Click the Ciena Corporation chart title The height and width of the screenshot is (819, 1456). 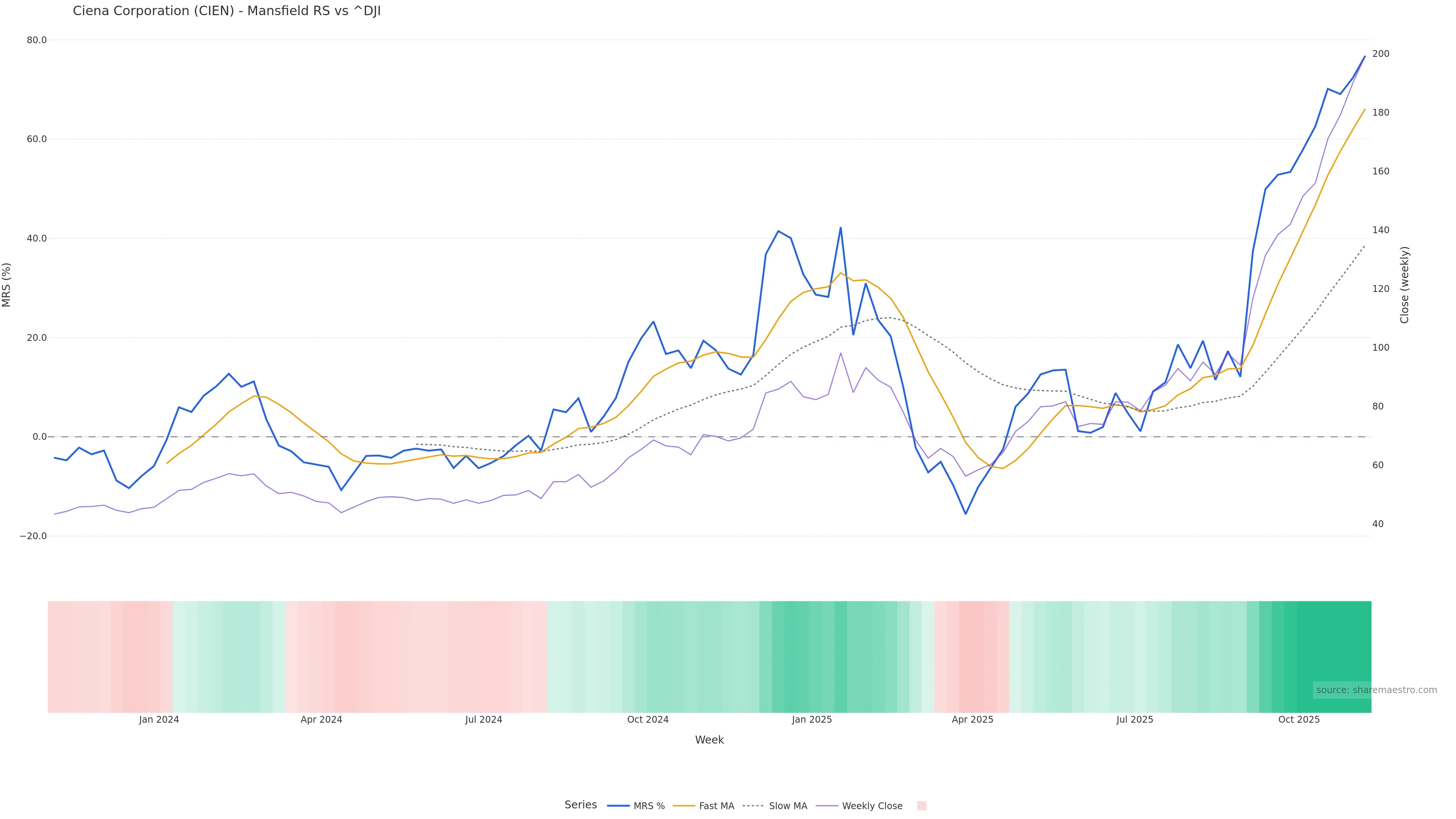[227, 11]
